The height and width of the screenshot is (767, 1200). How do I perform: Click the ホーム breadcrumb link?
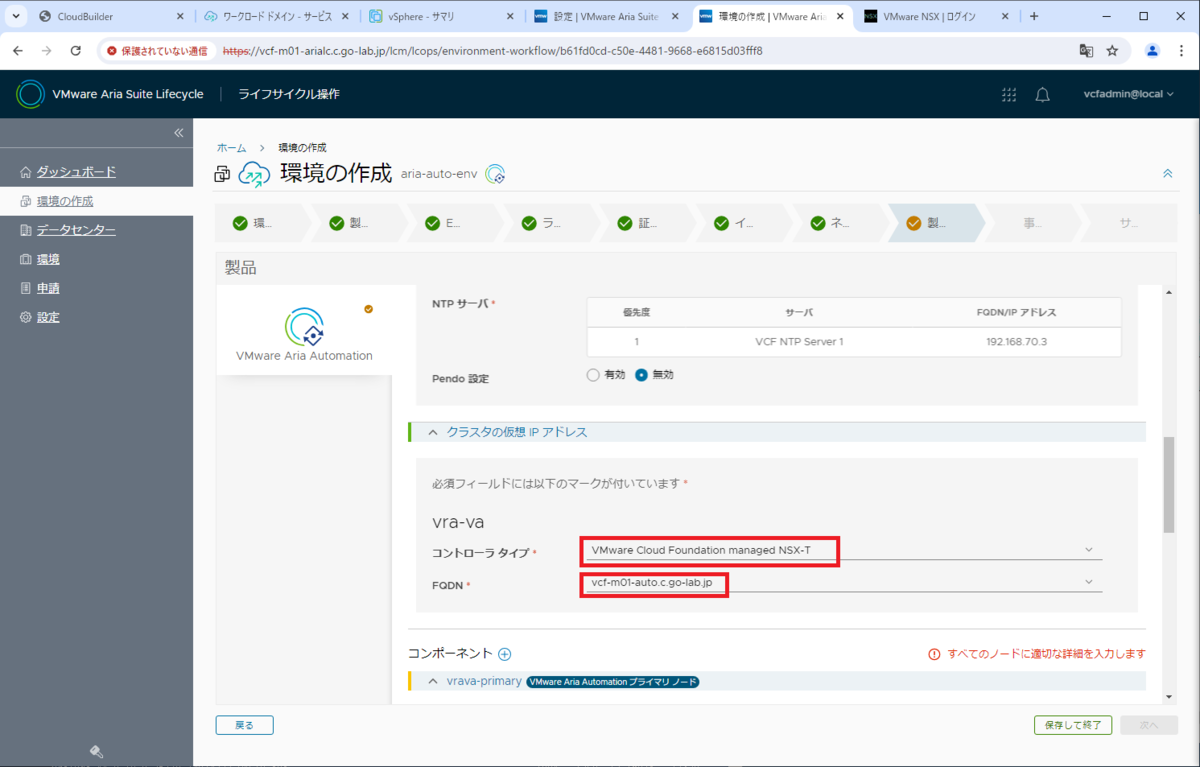pyautogui.click(x=231, y=148)
